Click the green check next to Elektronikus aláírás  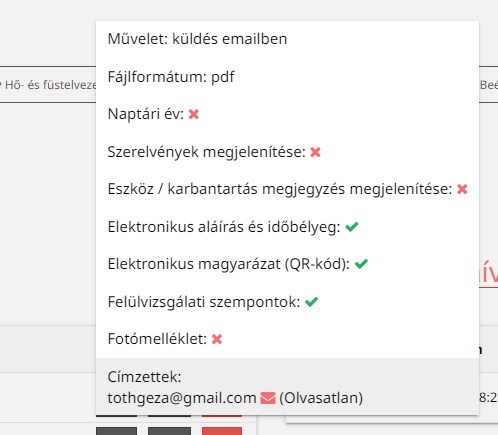tap(352, 227)
